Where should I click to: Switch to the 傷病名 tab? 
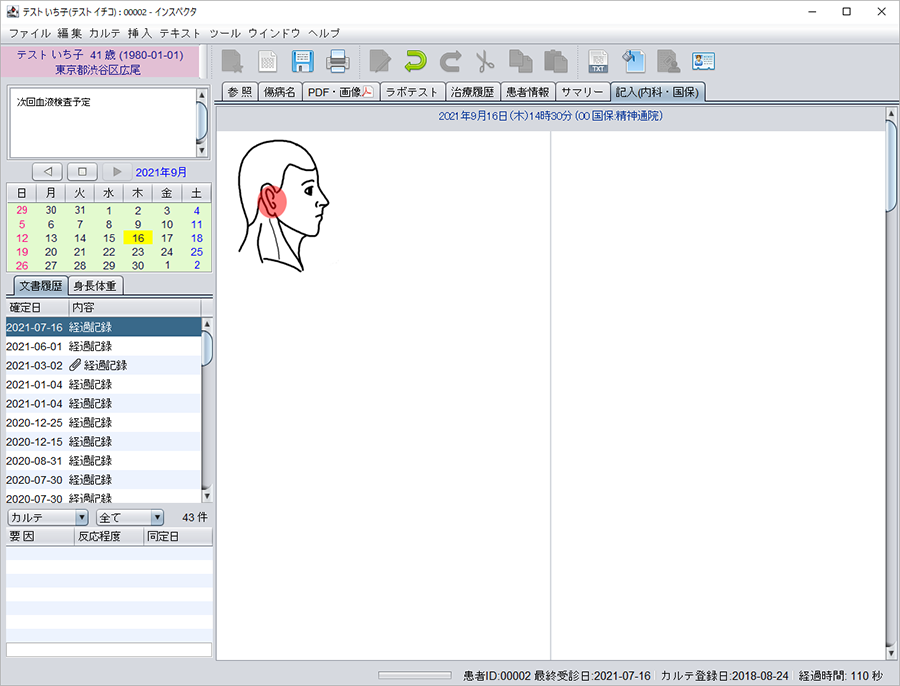[279, 92]
